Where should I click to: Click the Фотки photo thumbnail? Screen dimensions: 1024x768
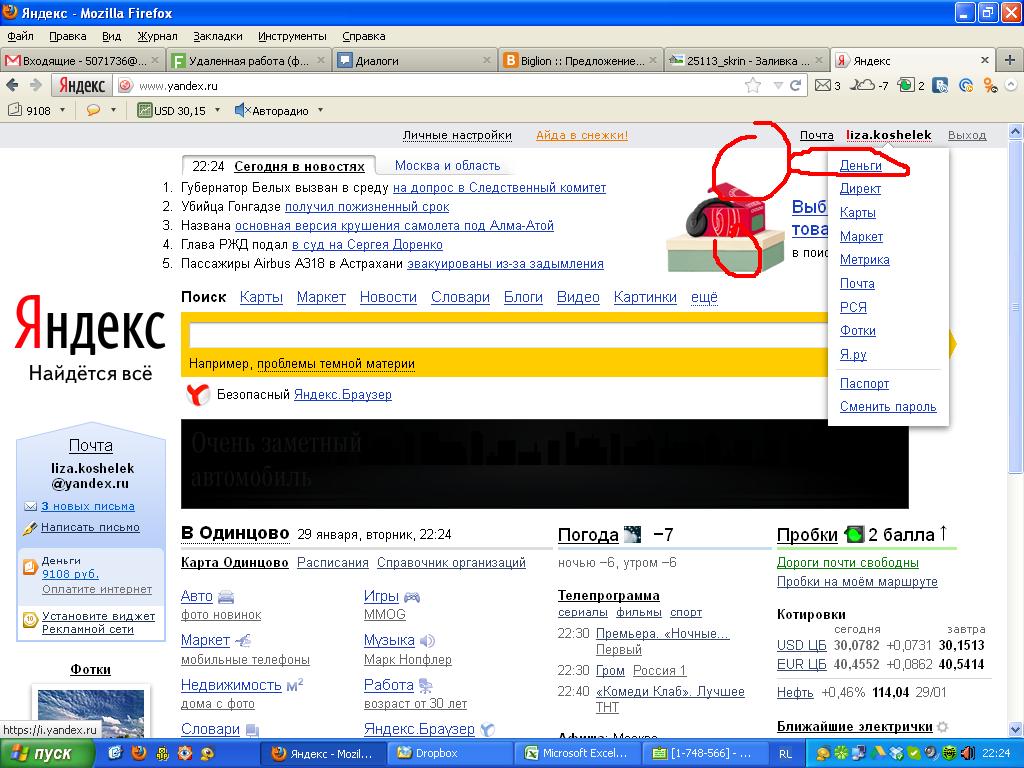tap(91, 712)
